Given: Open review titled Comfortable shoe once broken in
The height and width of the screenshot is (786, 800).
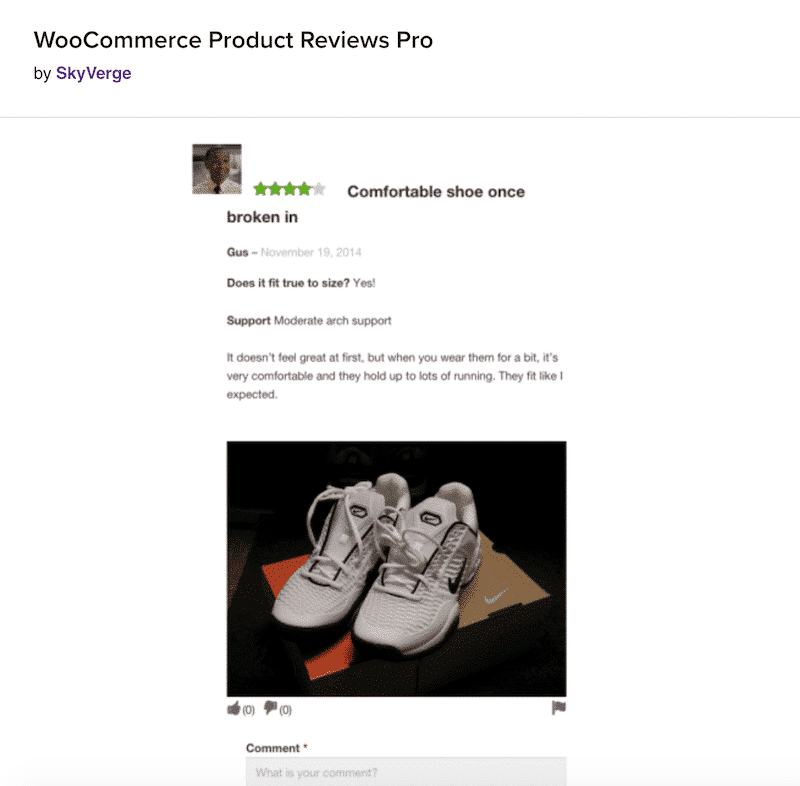Looking at the screenshot, I should tap(435, 191).
